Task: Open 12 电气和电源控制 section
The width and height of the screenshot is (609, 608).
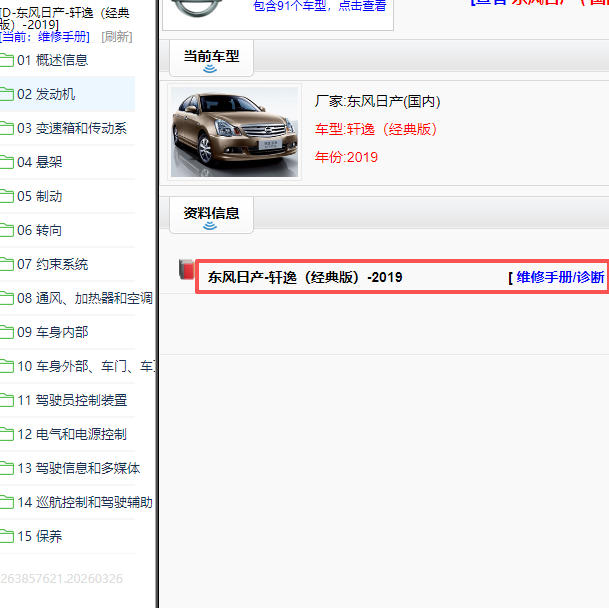Action: (x=72, y=434)
